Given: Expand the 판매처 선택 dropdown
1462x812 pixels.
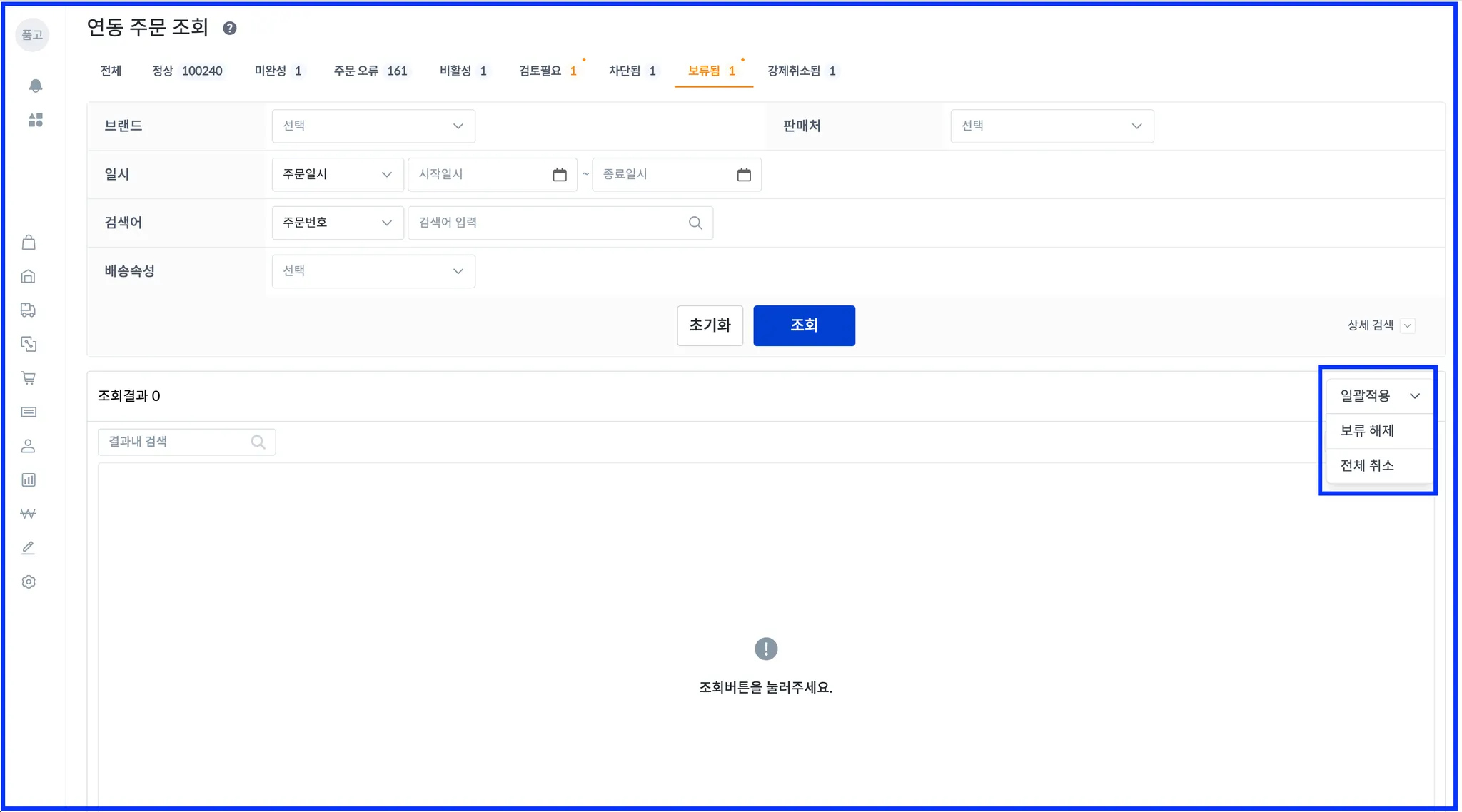Looking at the screenshot, I should pyautogui.click(x=1052, y=126).
